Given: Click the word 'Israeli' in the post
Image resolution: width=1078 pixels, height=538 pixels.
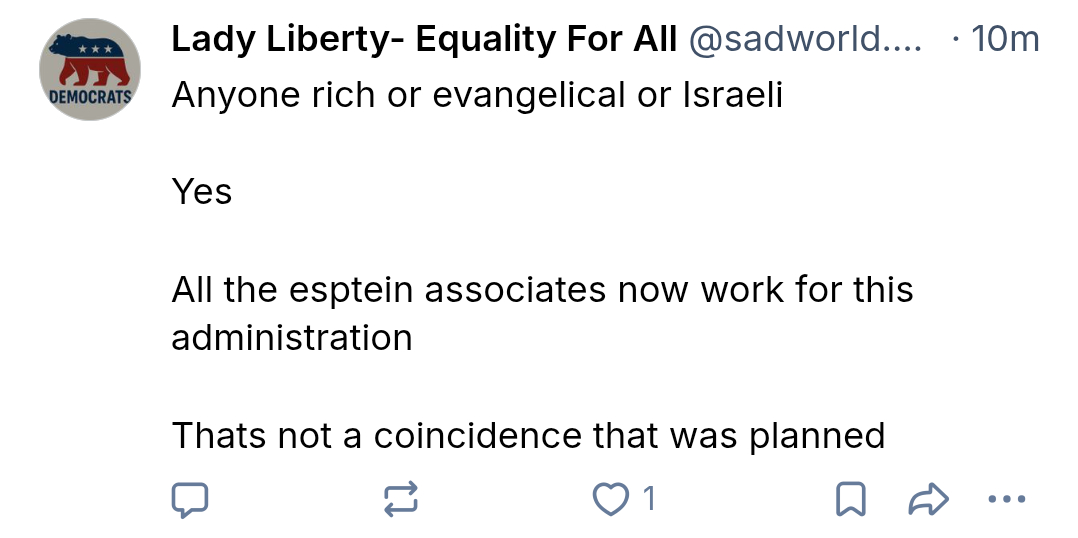Looking at the screenshot, I should click(732, 95).
